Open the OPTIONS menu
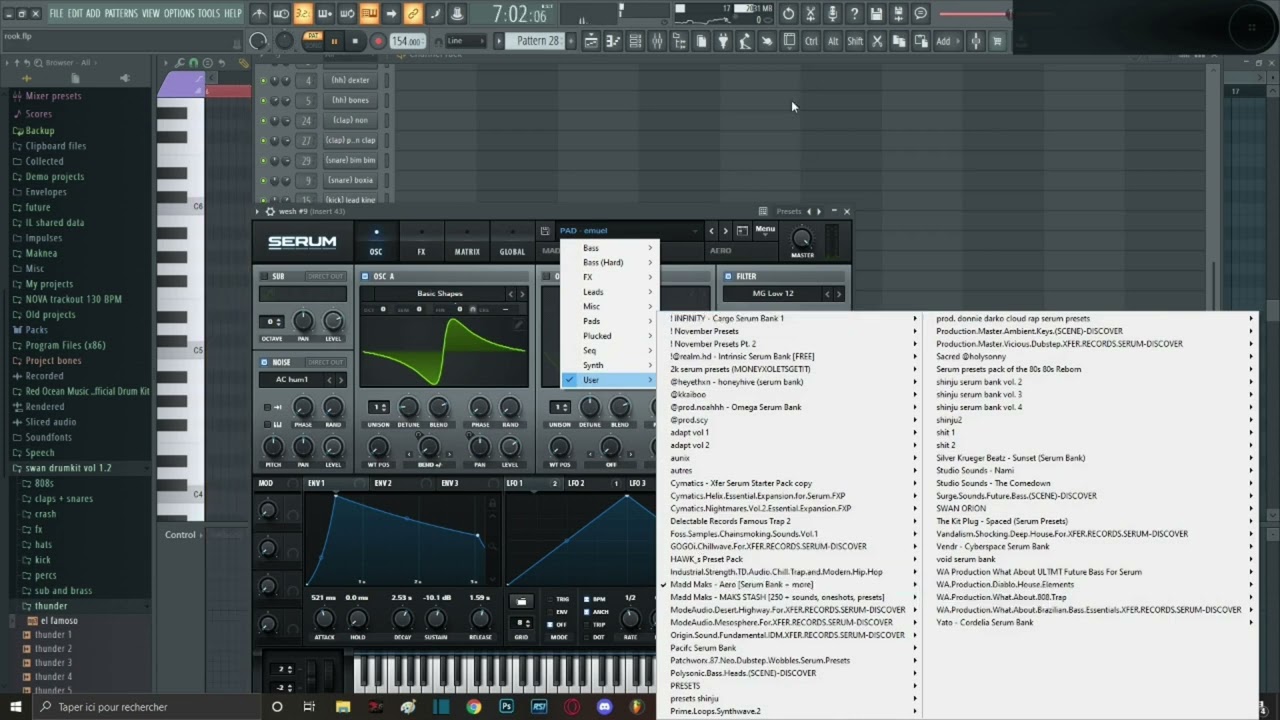The height and width of the screenshot is (720, 1280). pos(179,14)
